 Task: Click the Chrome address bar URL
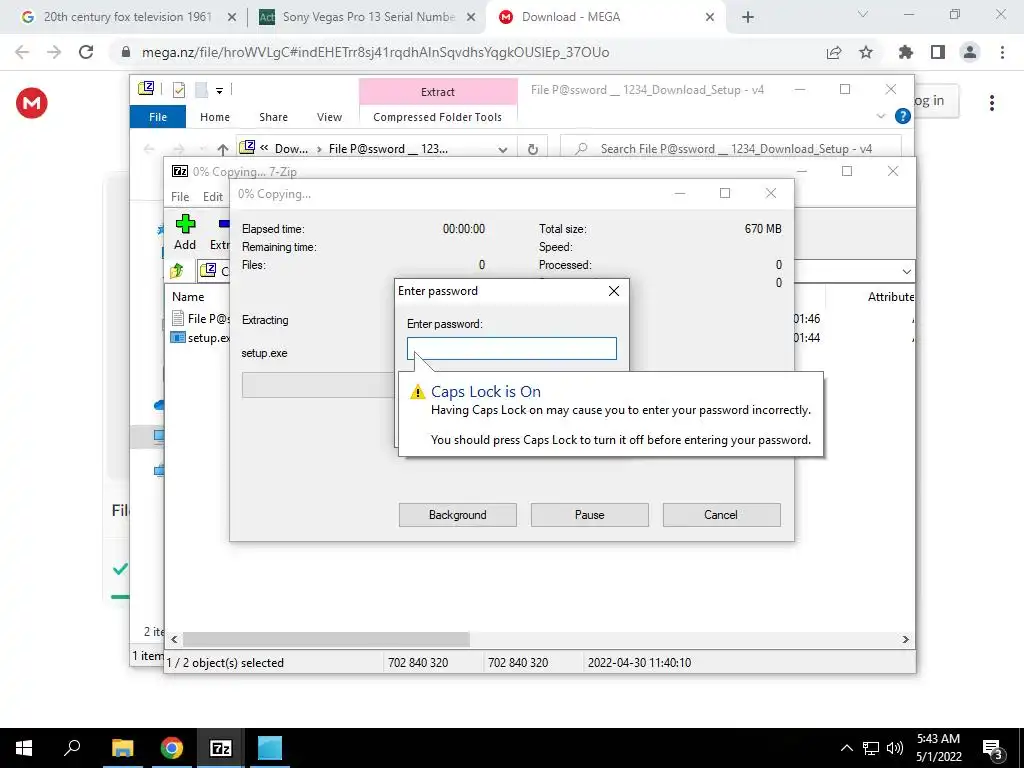tap(376, 52)
